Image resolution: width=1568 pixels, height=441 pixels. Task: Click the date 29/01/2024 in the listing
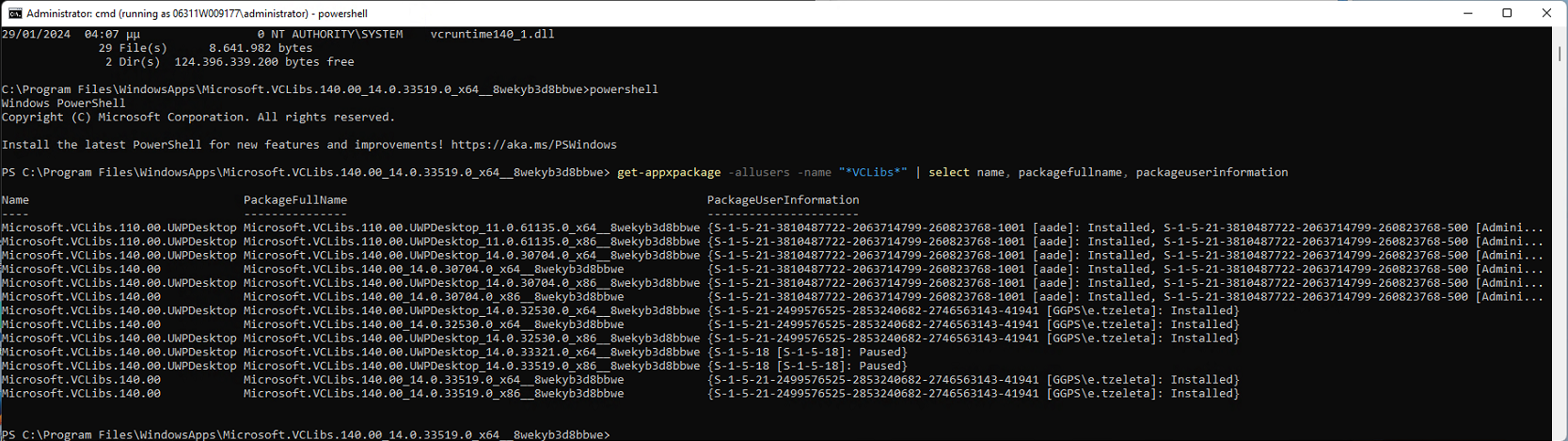tap(36, 34)
